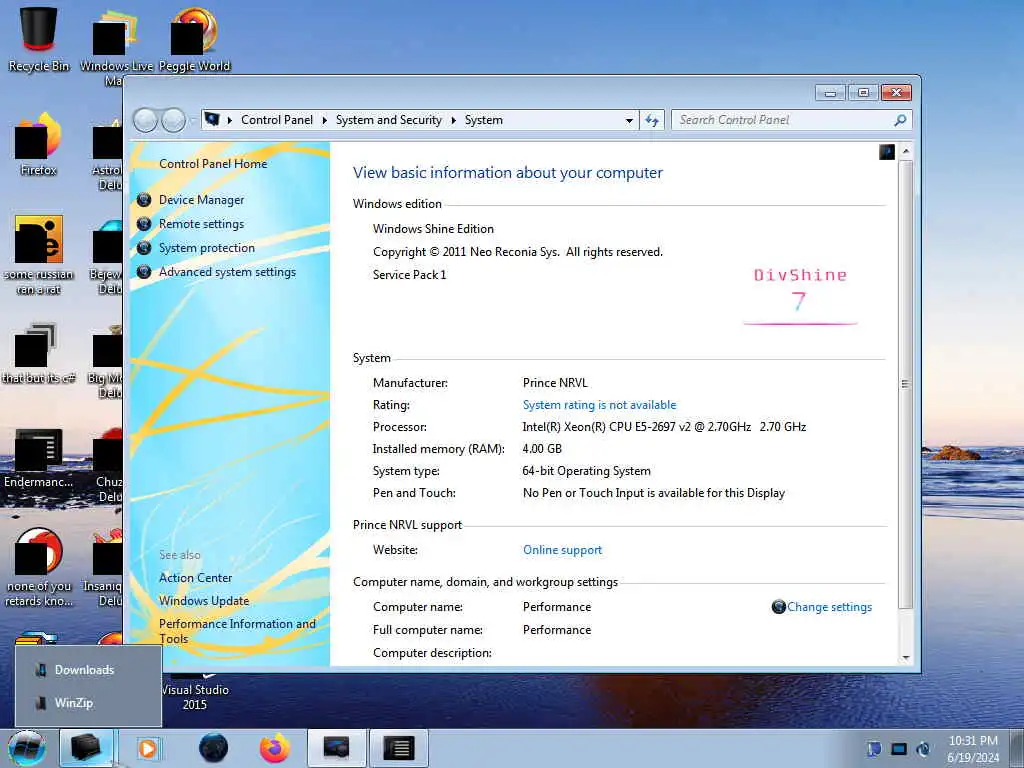Screen dimensions: 1024x768
Task: Switch to the Control Panel taskbar window
Action: (x=336, y=748)
